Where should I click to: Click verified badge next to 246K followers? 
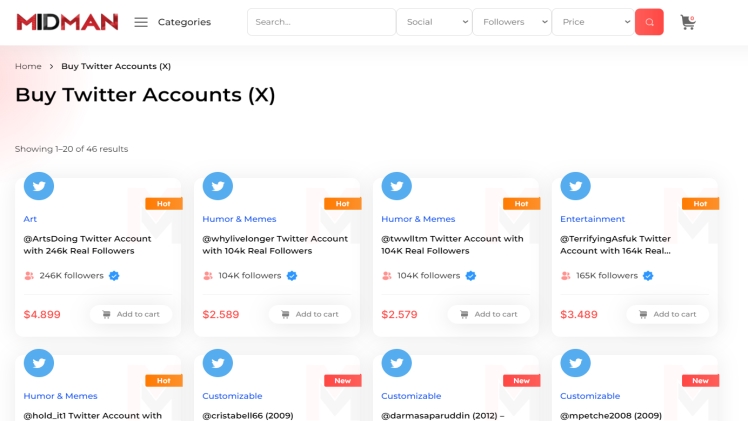coord(114,276)
